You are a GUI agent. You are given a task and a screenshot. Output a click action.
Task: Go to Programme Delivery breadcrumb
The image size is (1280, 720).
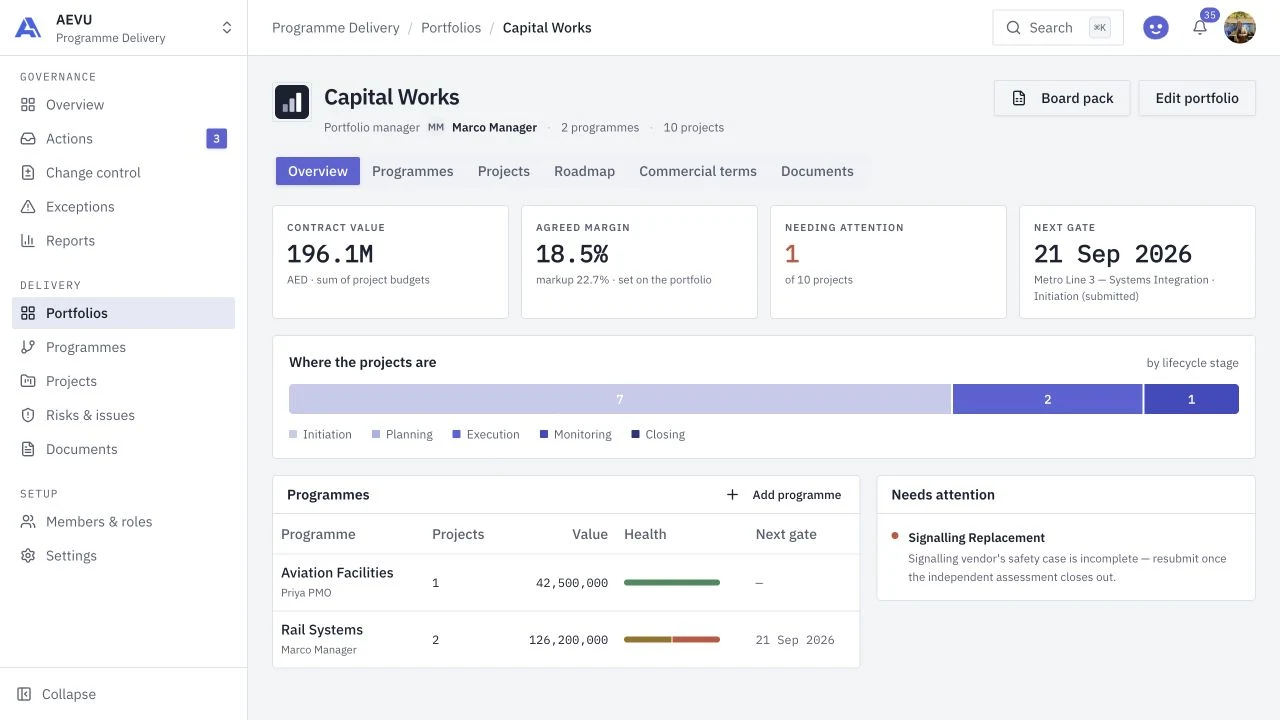click(x=336, y=28)
